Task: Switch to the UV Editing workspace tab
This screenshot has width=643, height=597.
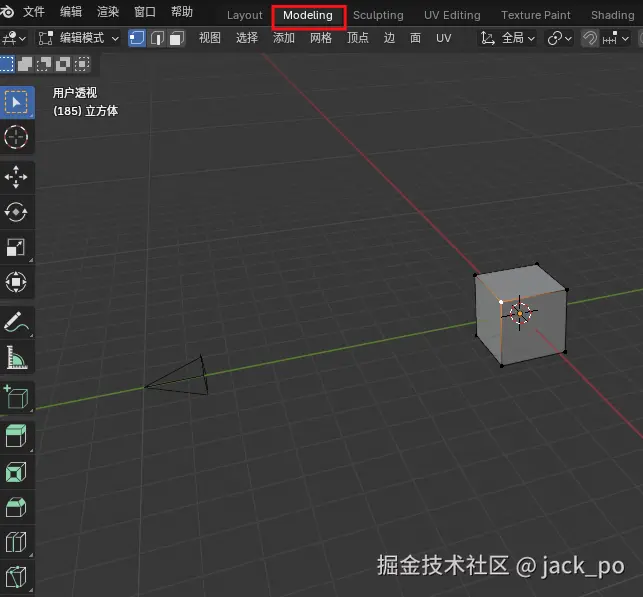Action: click(452, 15)
